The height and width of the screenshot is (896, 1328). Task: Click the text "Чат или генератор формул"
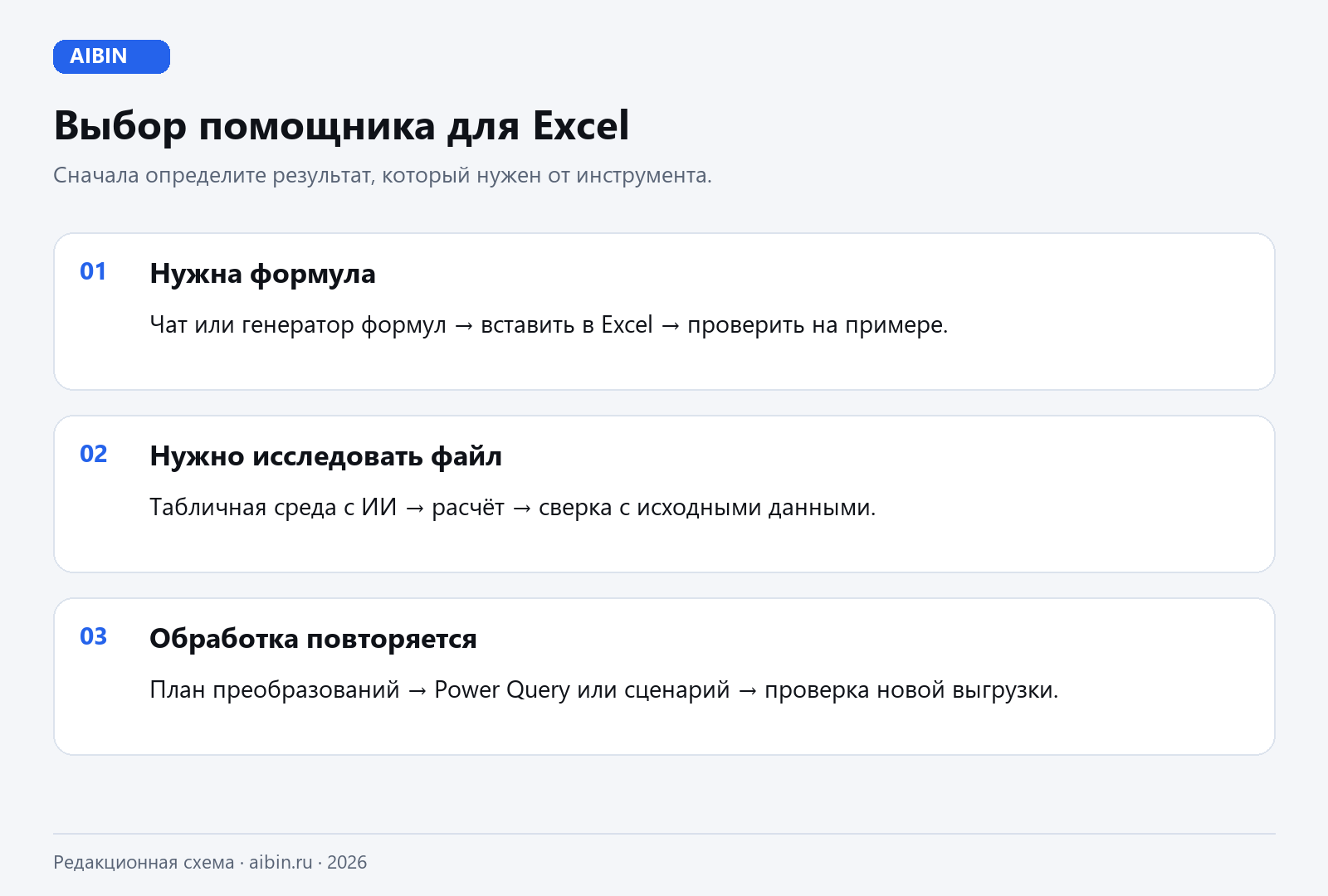point(298,325)
